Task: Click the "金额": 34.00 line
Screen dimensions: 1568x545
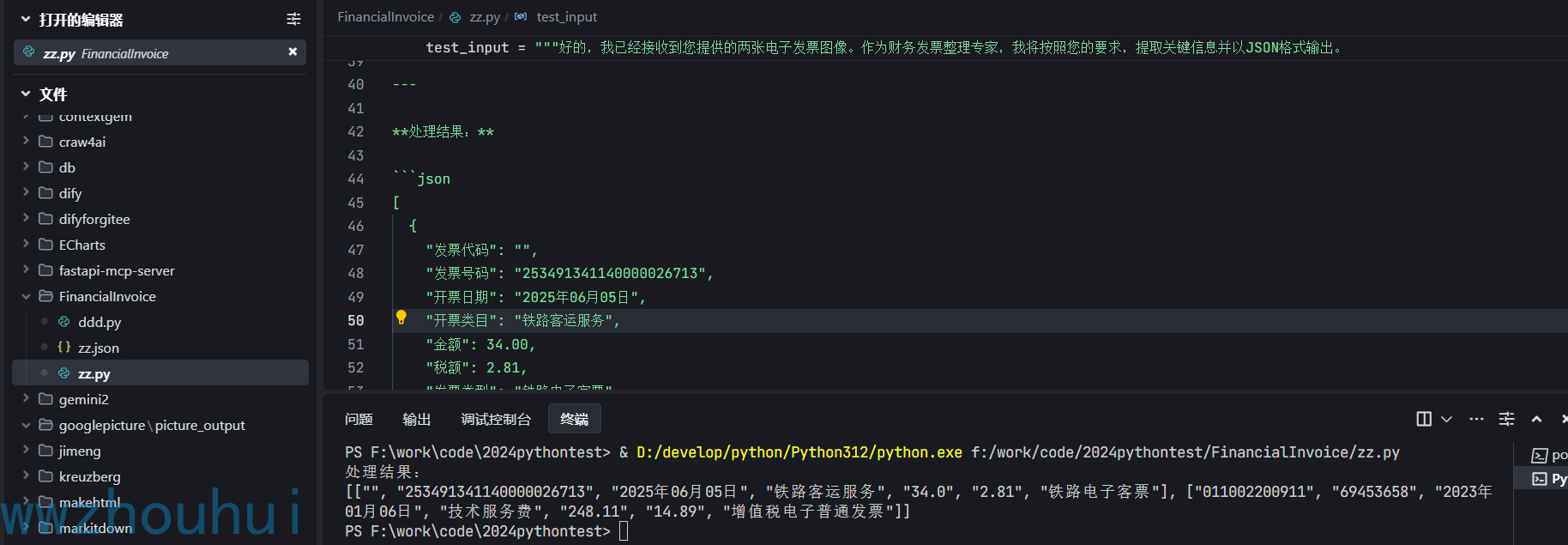Action: [480, 344]
